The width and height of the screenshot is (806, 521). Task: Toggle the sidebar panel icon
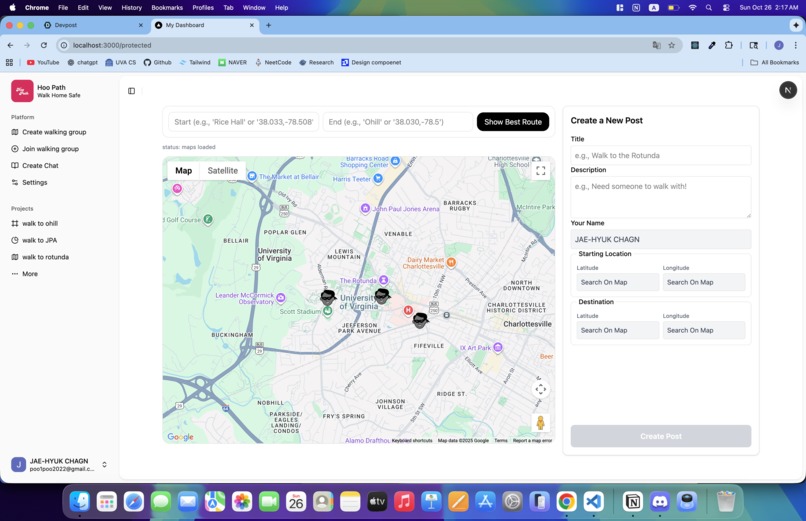(132, 91)
